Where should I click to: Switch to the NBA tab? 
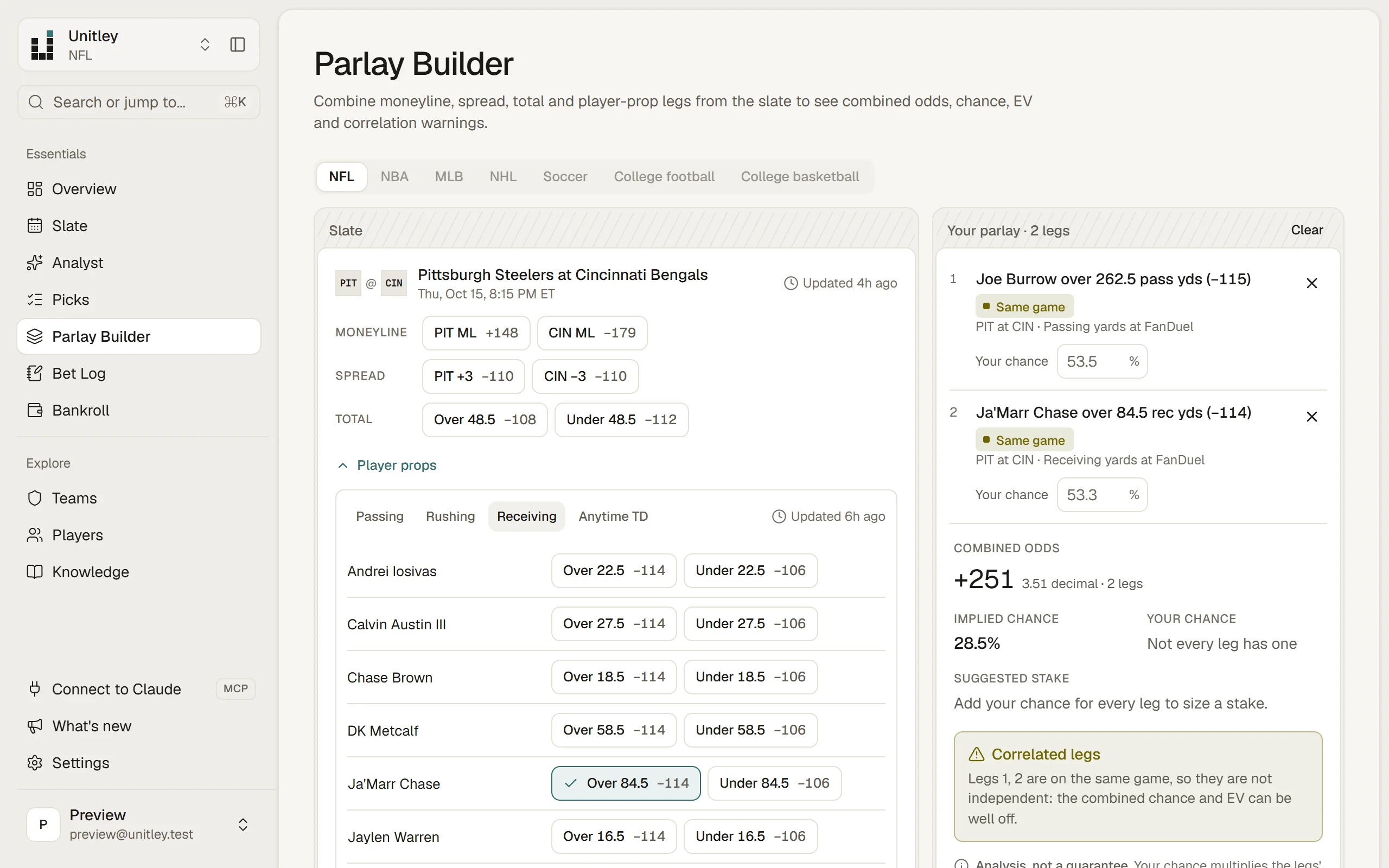(x=394, y=176)
